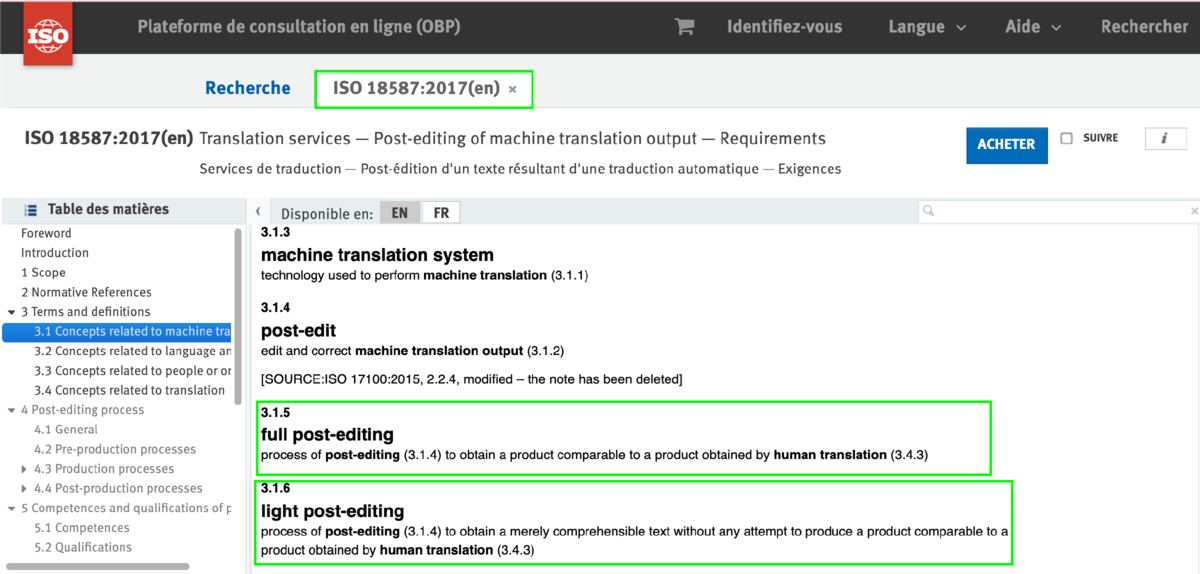This screenshot has width=1200, height=574.
Task: Click 'post-editing (3.1.4)' in full post-editing definition
Action: (383, 455)
